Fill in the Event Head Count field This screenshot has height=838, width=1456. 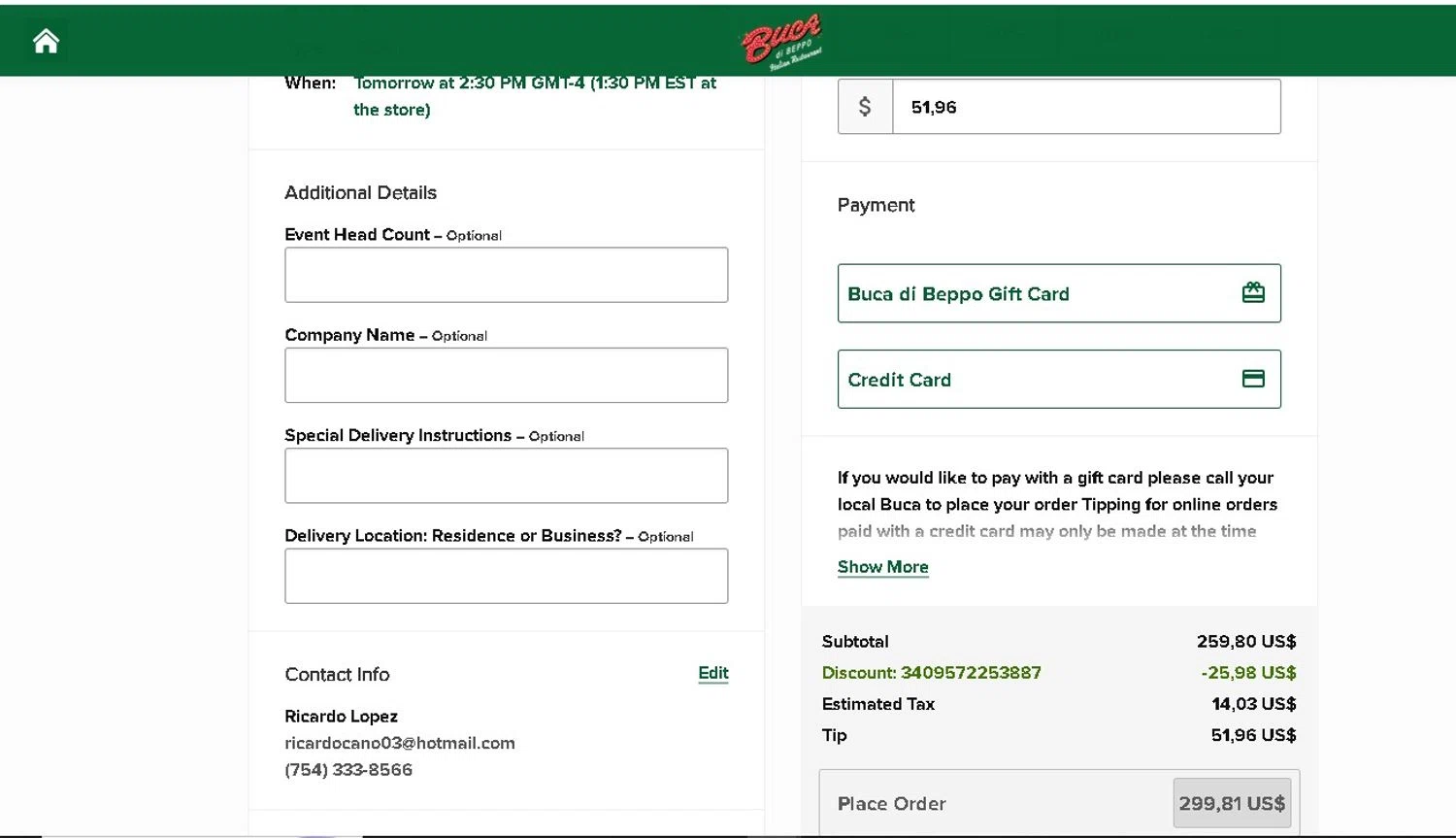coord(506,275)
